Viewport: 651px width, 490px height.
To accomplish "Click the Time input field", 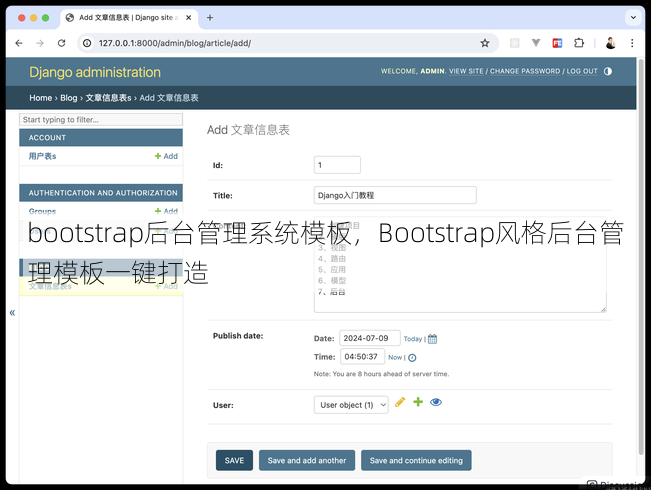I will click(362, 357).
